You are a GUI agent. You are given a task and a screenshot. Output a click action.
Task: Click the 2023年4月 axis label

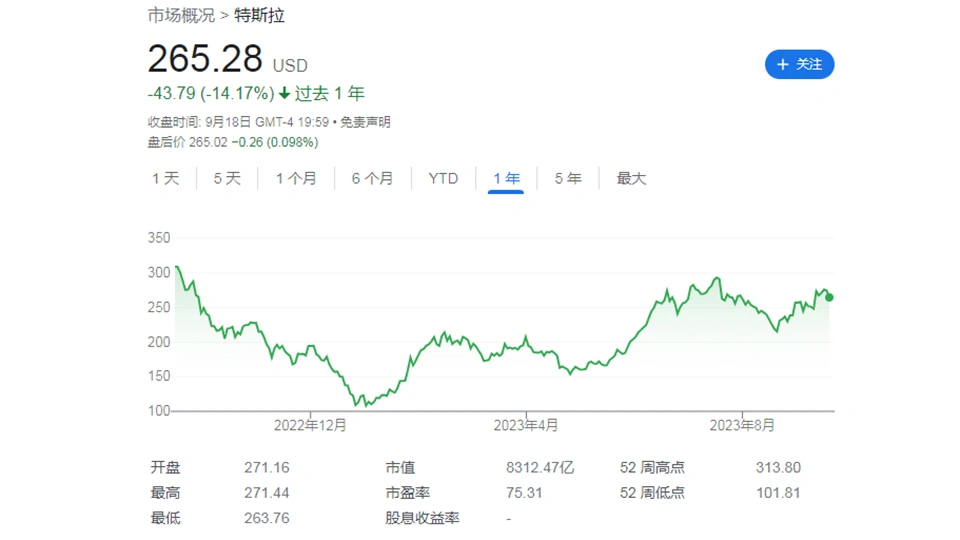pyautogui.click(x=526, y=426)
